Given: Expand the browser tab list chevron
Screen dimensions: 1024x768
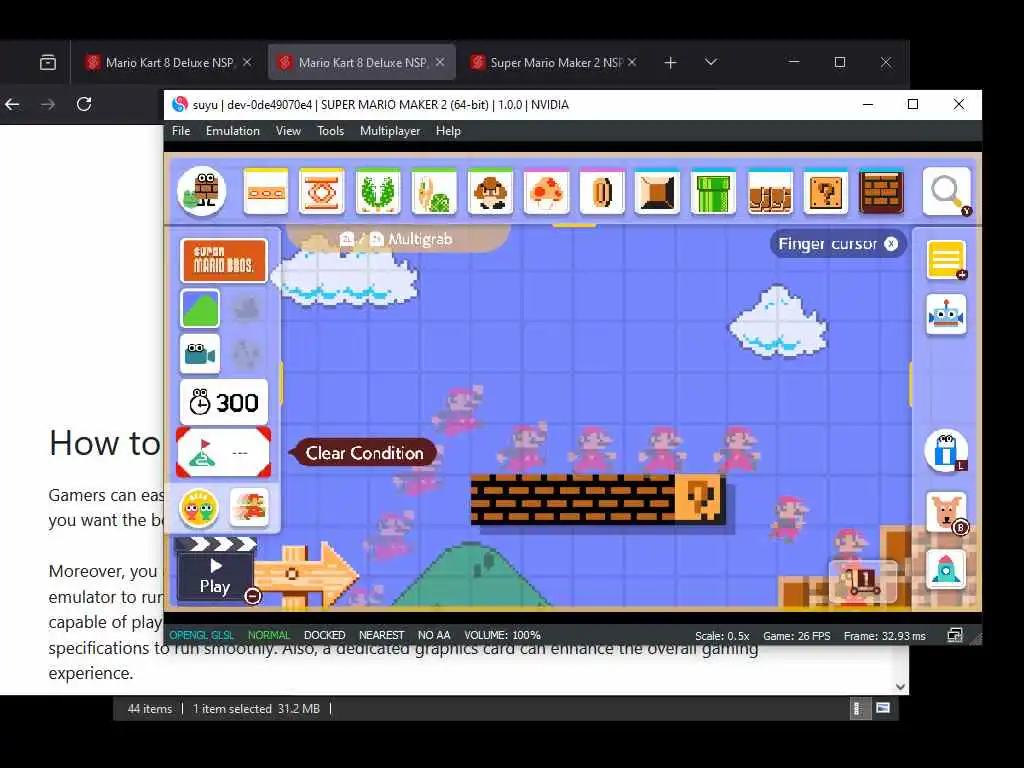Looking at the screenshot, I should click(711, 62).
